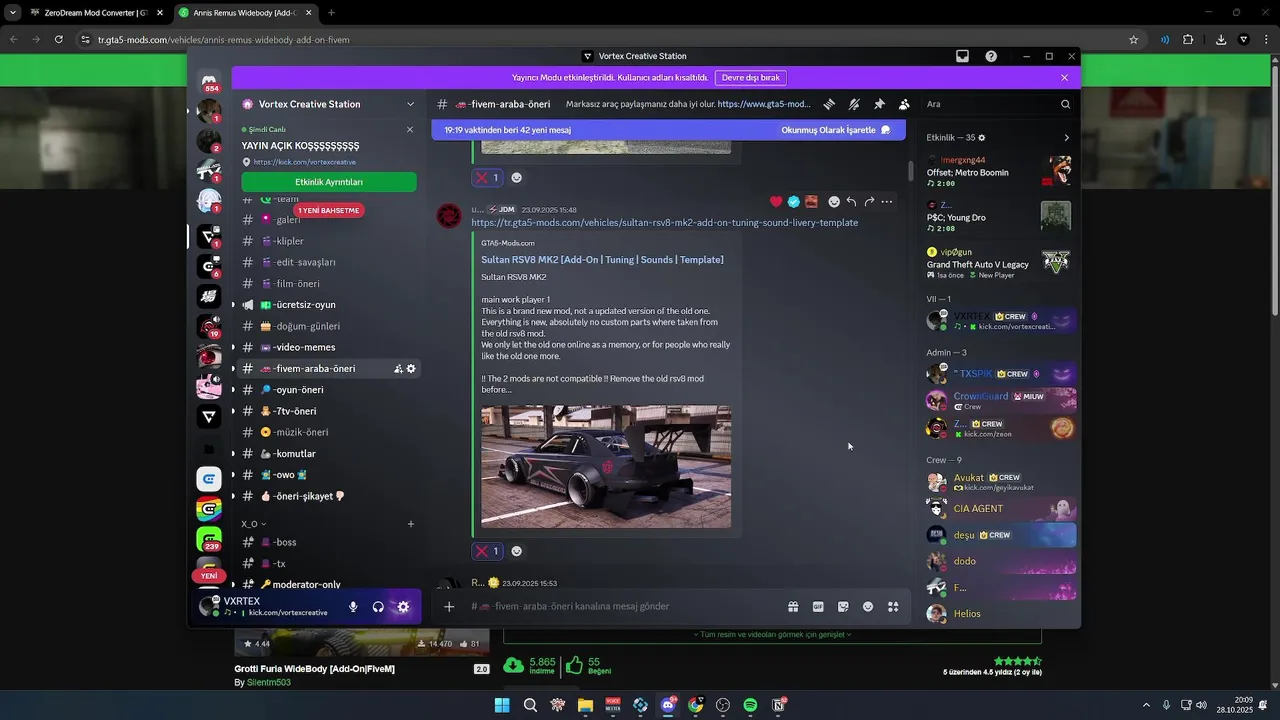
Task: Add heart reaction to Sultan RSV8 message
Action: coord(776,202)
